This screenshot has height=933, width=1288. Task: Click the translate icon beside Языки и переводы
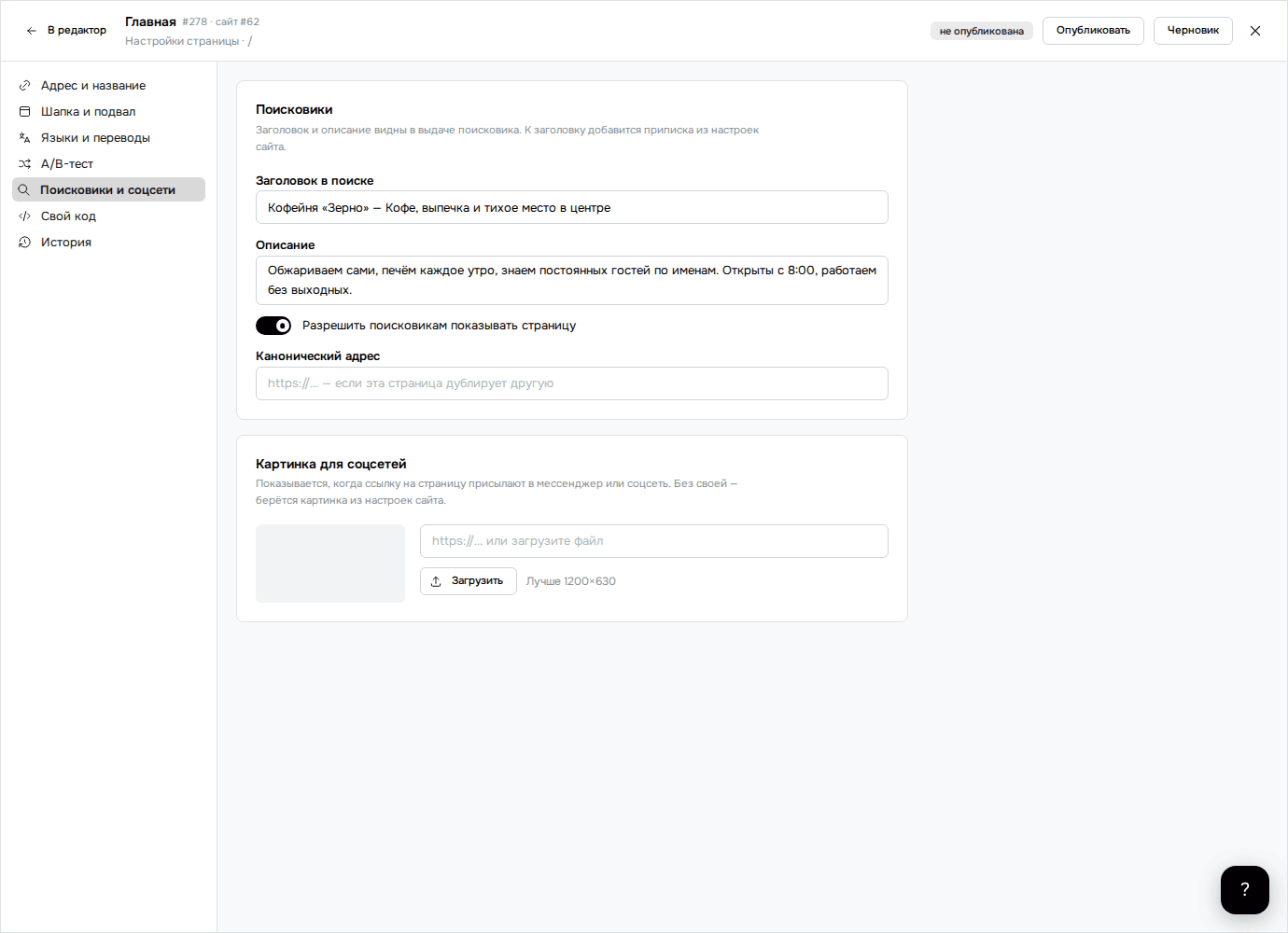(25, 137)
